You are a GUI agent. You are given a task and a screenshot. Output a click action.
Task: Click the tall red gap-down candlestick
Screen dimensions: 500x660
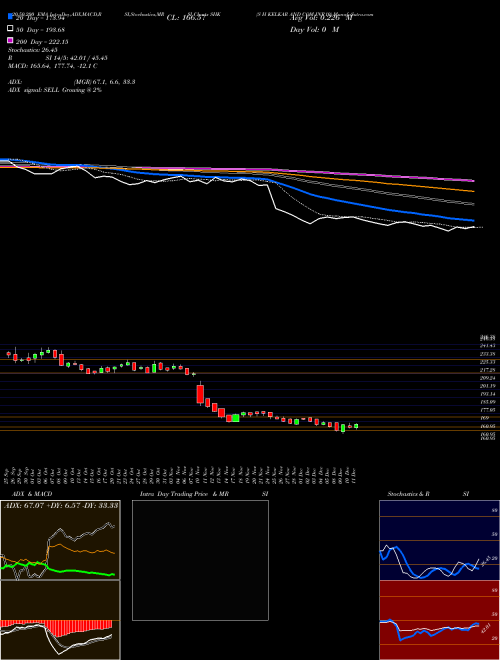coord(200,394)
